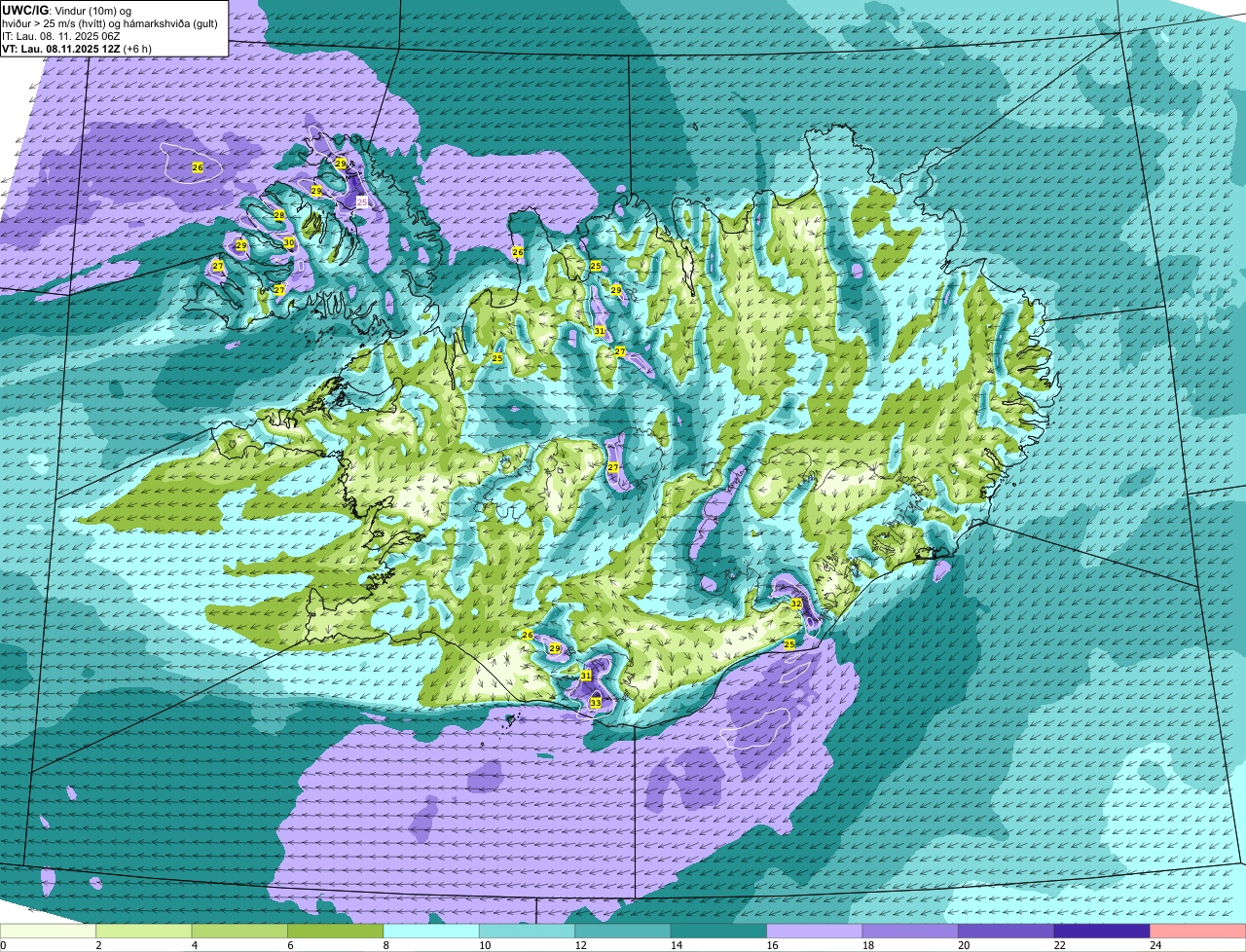Image resolution: width=1246 pixels, height=952 pixels.
Task: Click the 6–8 m/s olive green legend swatch
Action: (x=336, y=931)
